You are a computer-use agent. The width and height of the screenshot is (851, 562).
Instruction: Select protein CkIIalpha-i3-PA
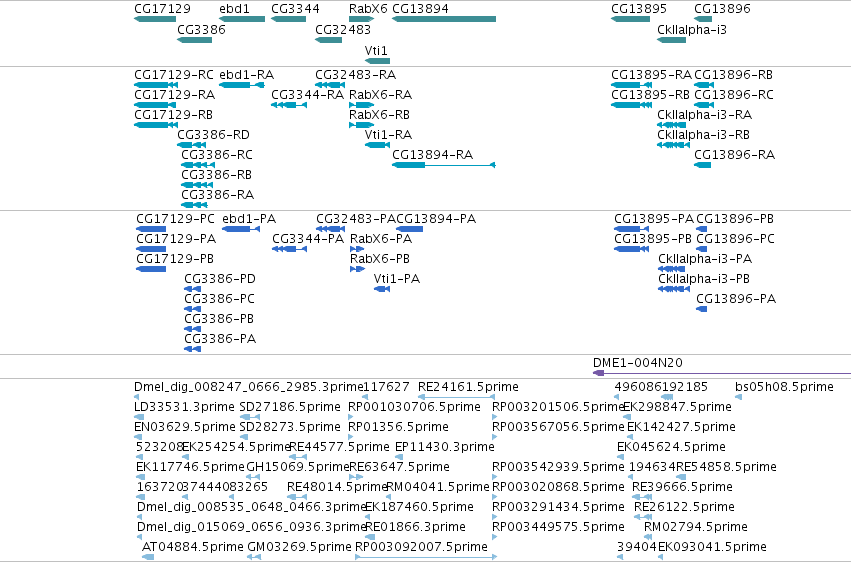672,269
